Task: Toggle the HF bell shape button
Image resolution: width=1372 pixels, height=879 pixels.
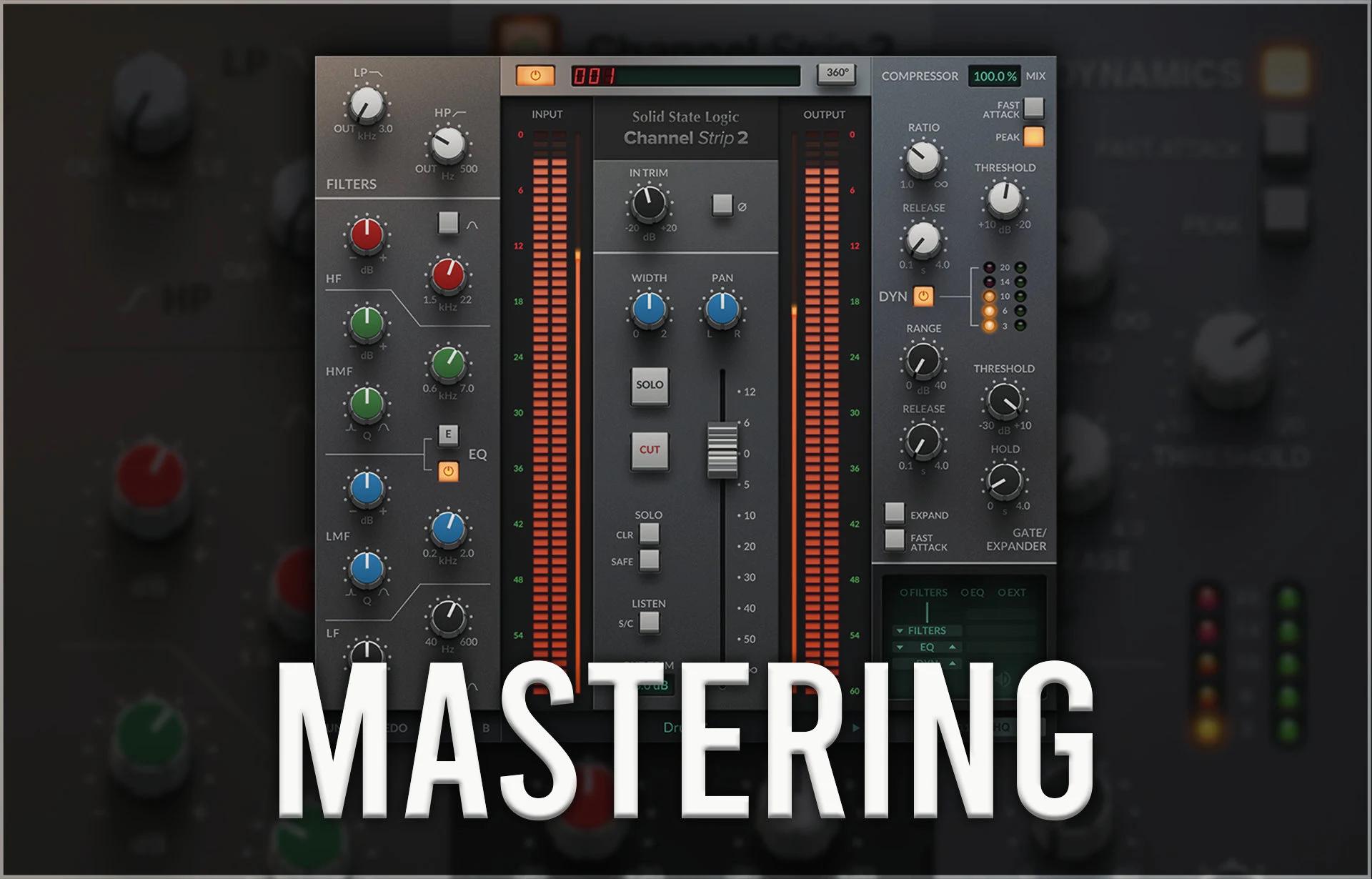Action: point(448,222)
